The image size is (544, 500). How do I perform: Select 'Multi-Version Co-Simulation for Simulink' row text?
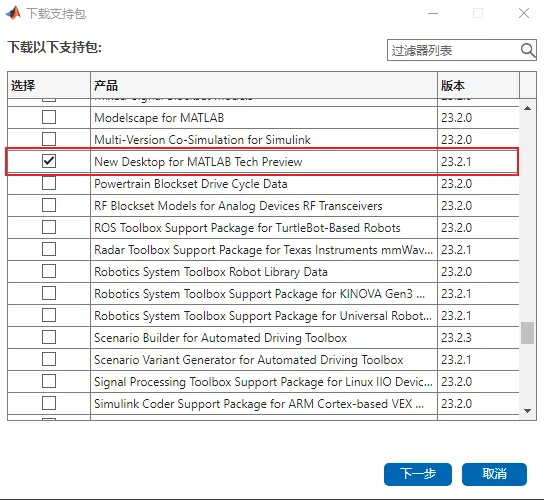tap(202, 140)
